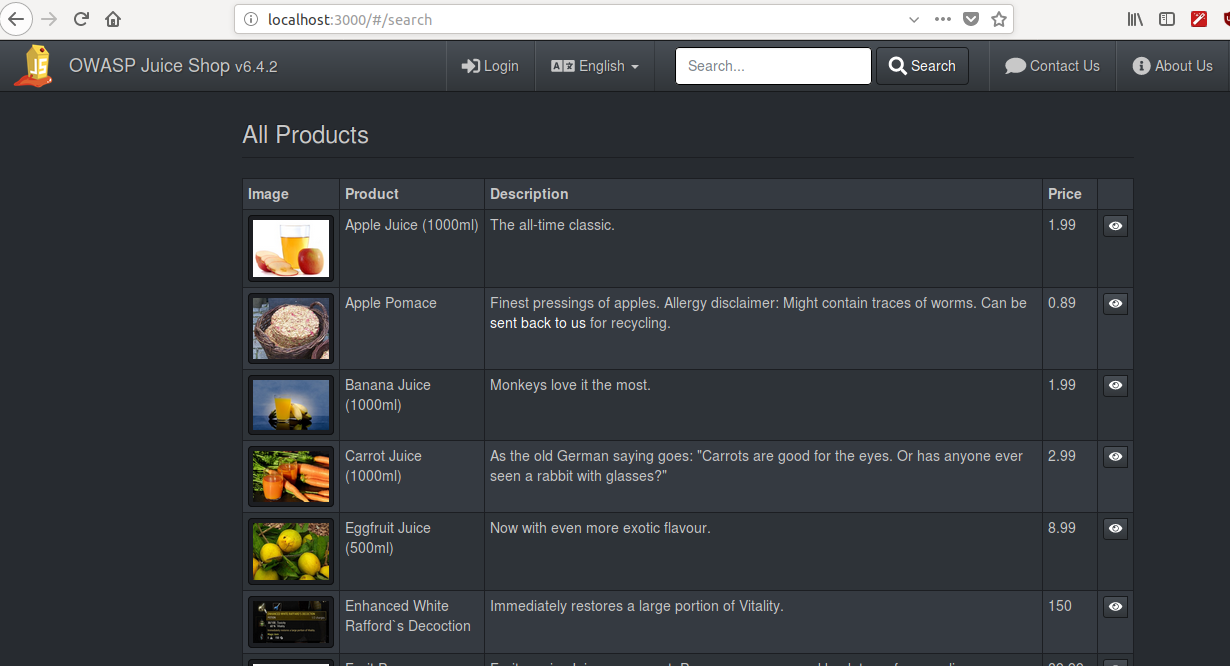View details of Apple Juice with eye icon

click(1115, 226)
